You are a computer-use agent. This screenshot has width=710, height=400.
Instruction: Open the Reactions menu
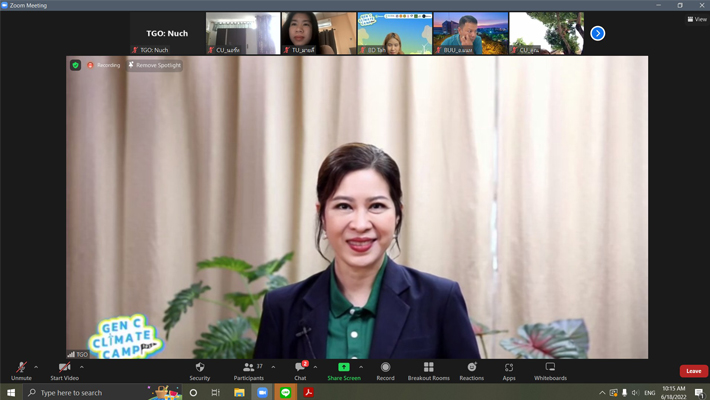[471, 371]
